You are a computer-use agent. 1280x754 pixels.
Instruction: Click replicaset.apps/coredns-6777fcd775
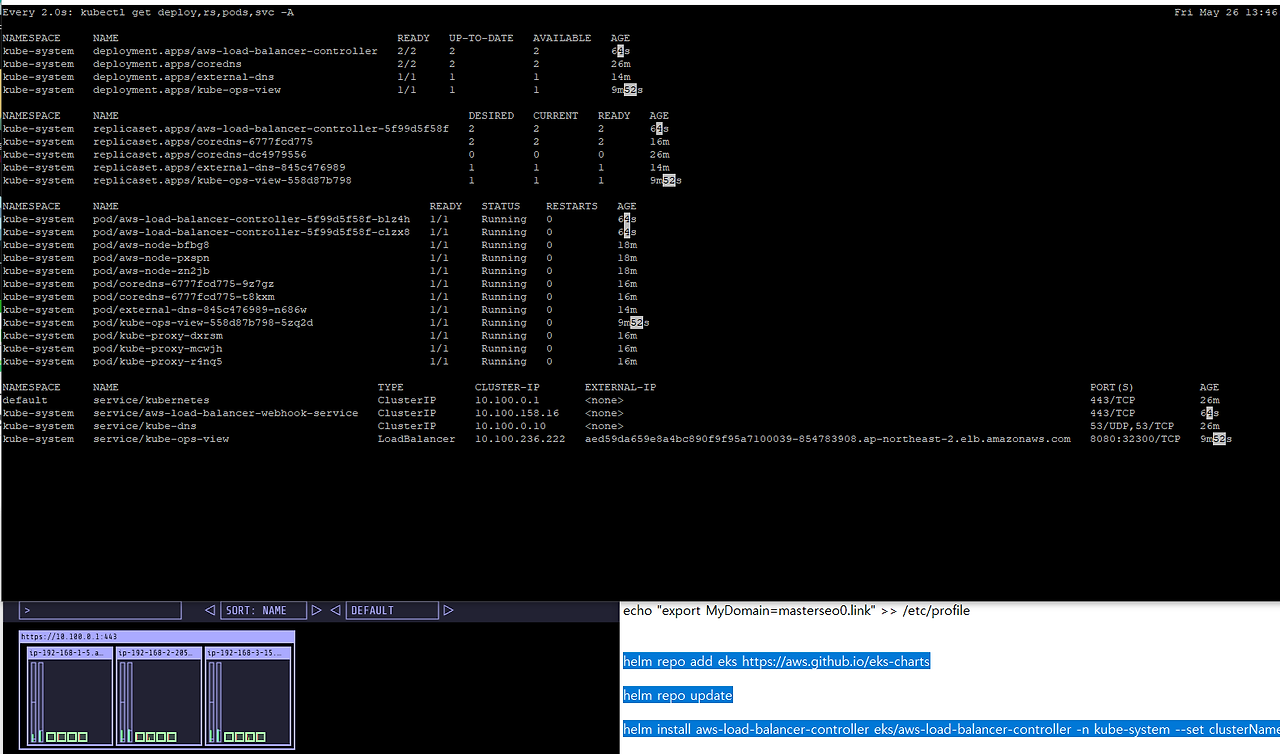[202, 142]
